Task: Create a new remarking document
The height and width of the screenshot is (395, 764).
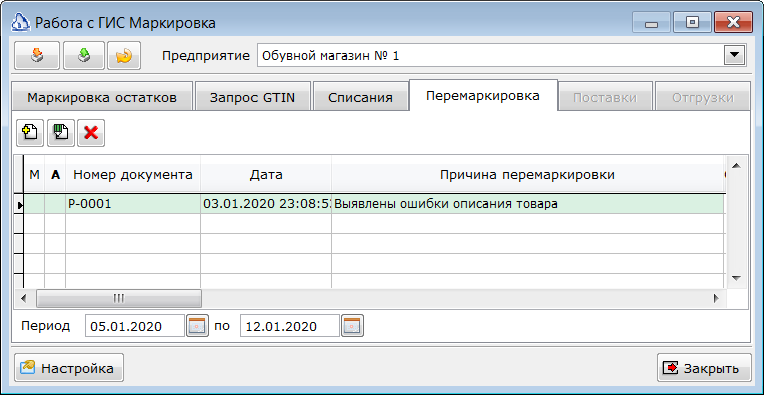Action: tap(30, 133)
